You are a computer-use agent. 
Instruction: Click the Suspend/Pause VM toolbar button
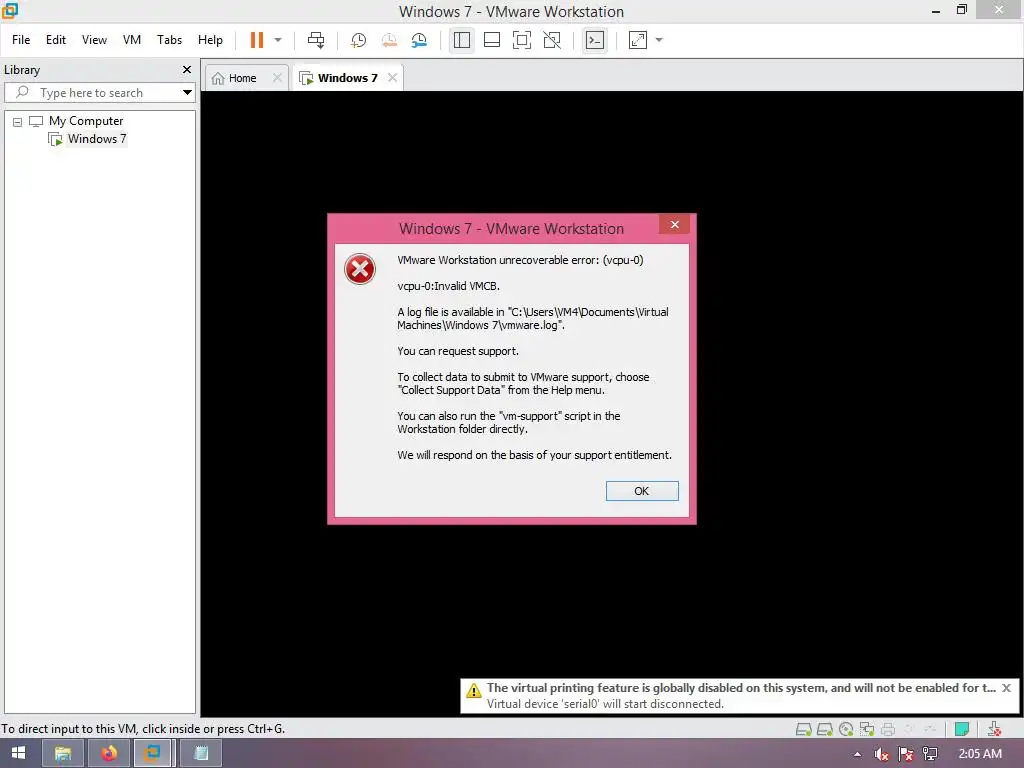tap(257, 40)
